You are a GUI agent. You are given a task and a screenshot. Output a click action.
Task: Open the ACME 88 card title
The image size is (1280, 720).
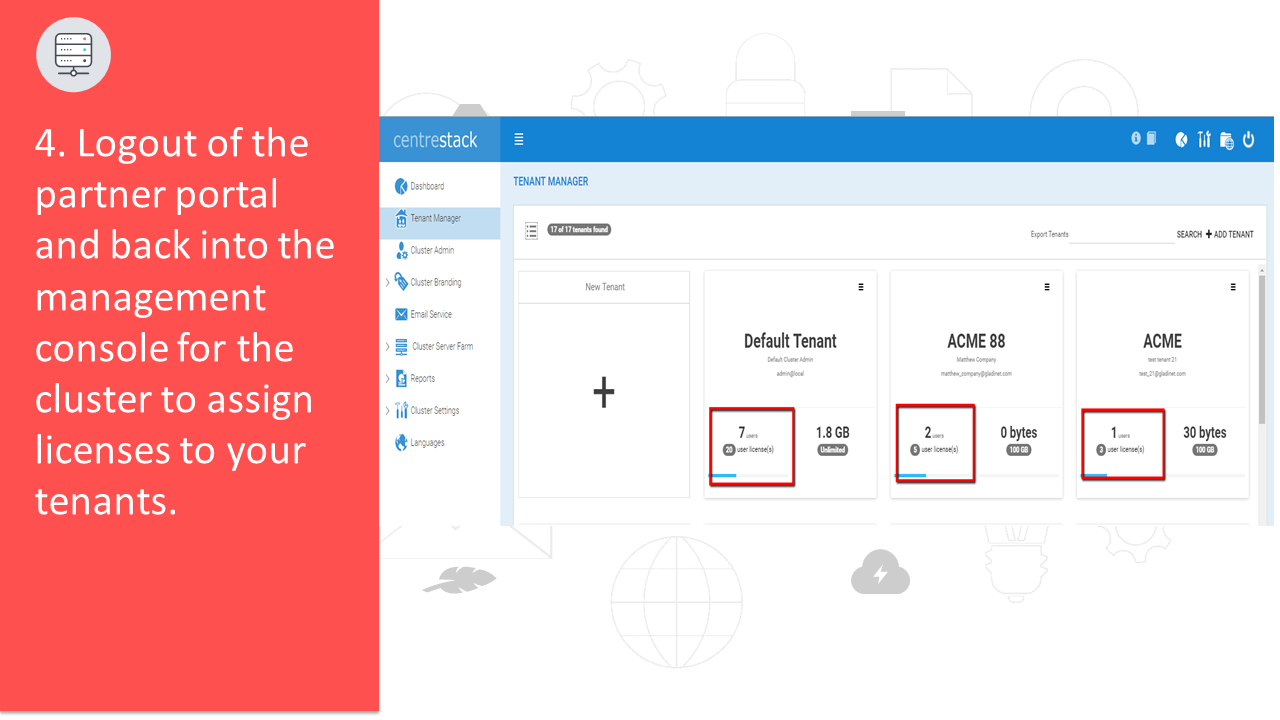pyautogui.click(x=976, y=341)
